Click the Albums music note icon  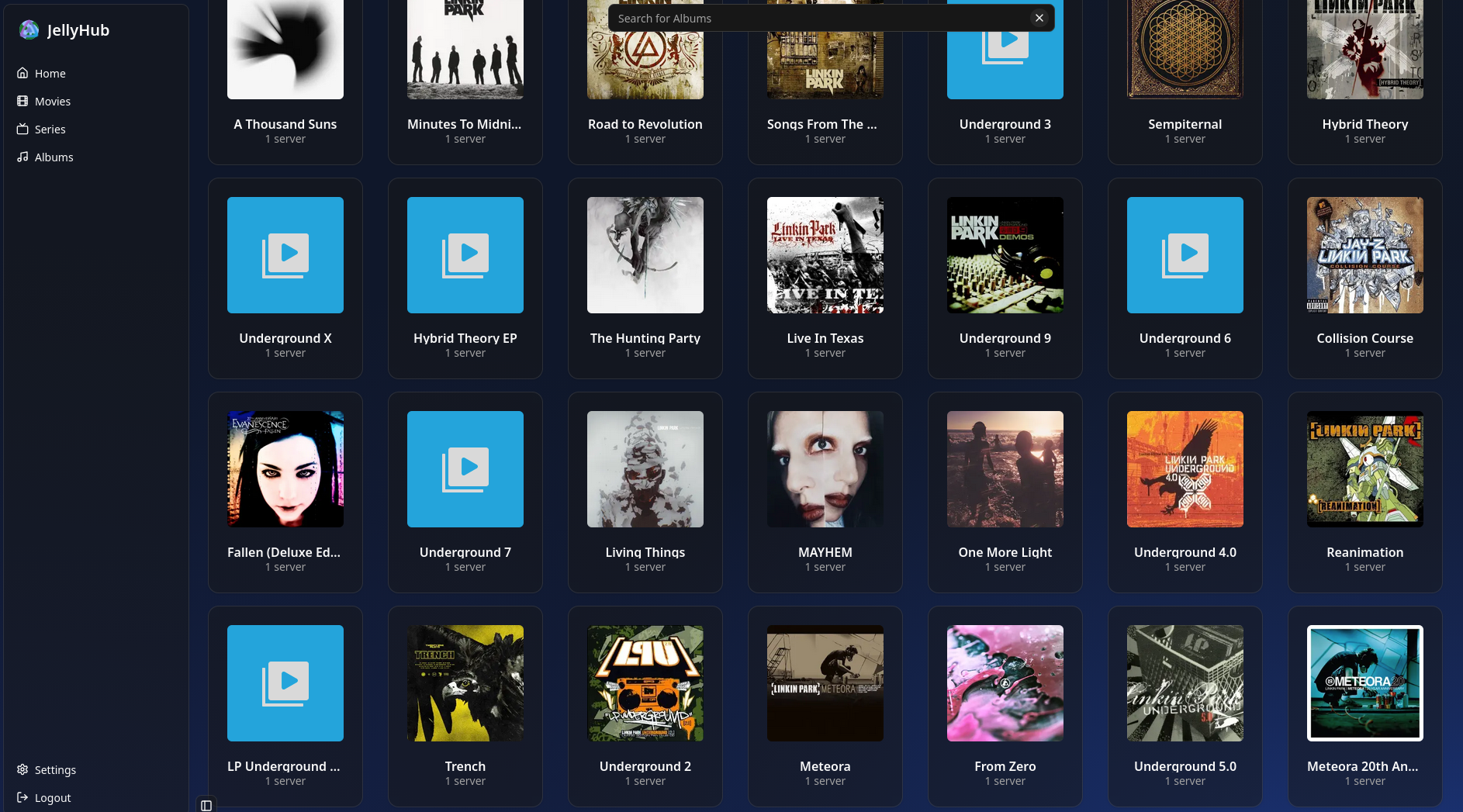point(22,157)
